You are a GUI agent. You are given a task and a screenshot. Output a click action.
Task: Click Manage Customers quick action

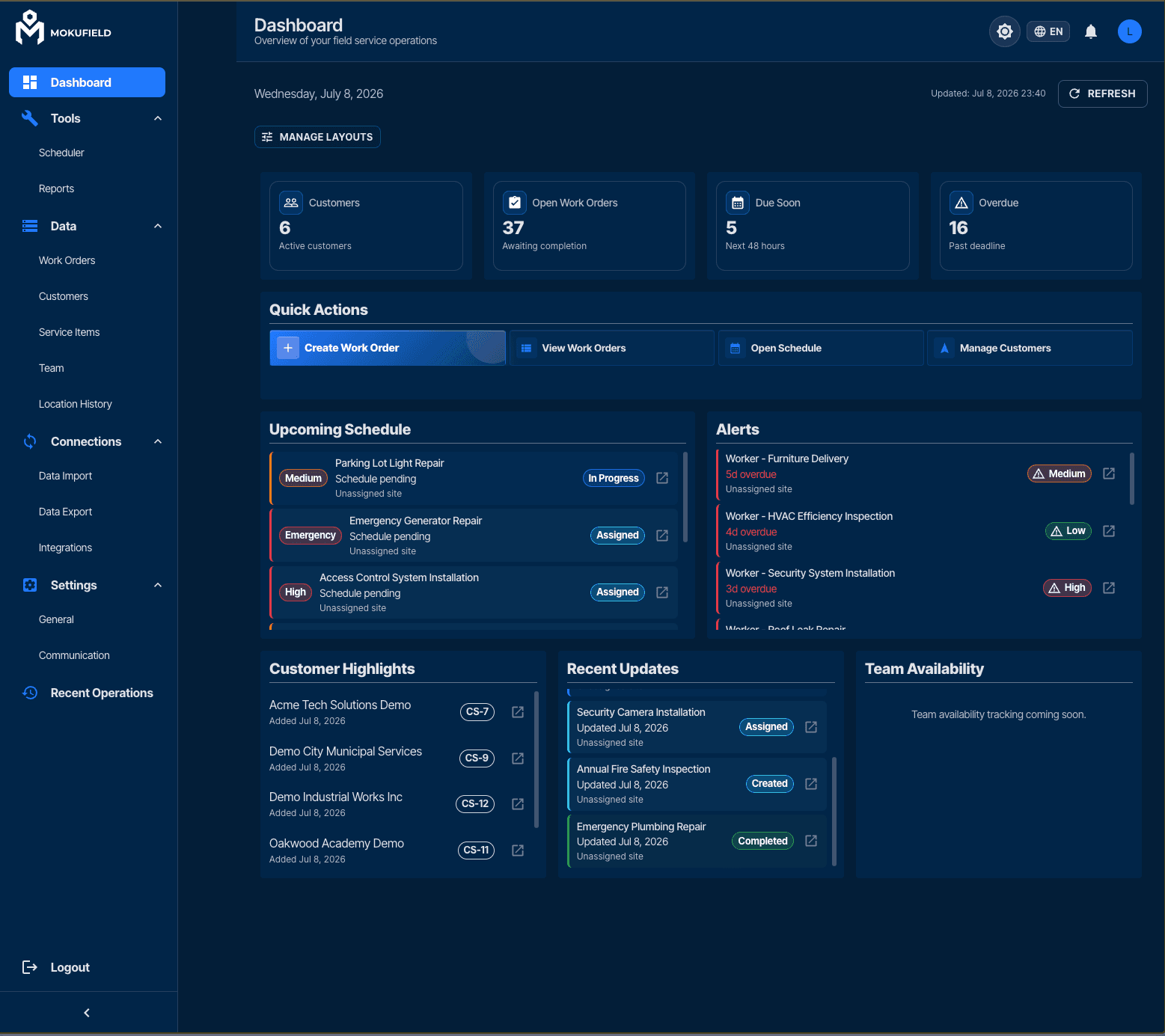click(x=1030, y=348)
